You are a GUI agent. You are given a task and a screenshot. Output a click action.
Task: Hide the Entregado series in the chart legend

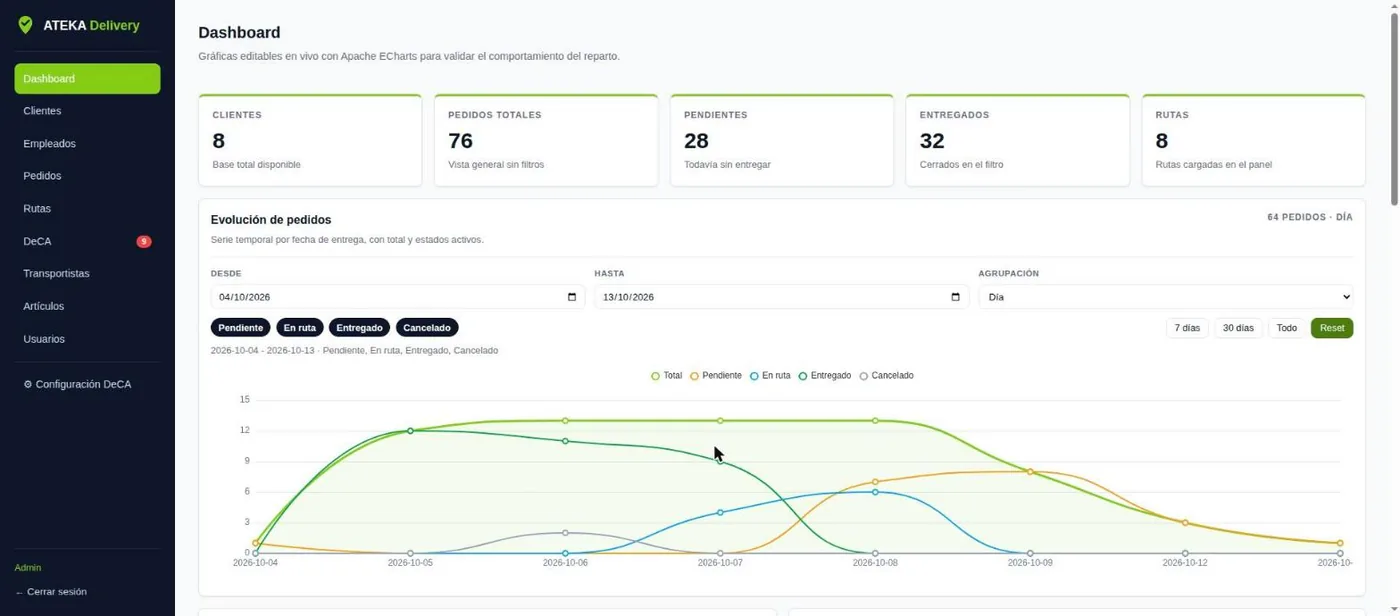click(825, 376)
